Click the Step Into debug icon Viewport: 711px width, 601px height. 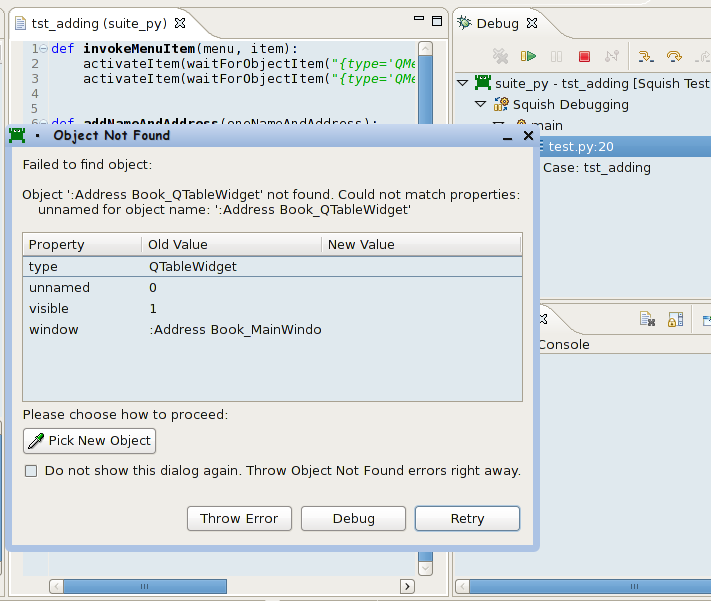click(x=646, y=57)
